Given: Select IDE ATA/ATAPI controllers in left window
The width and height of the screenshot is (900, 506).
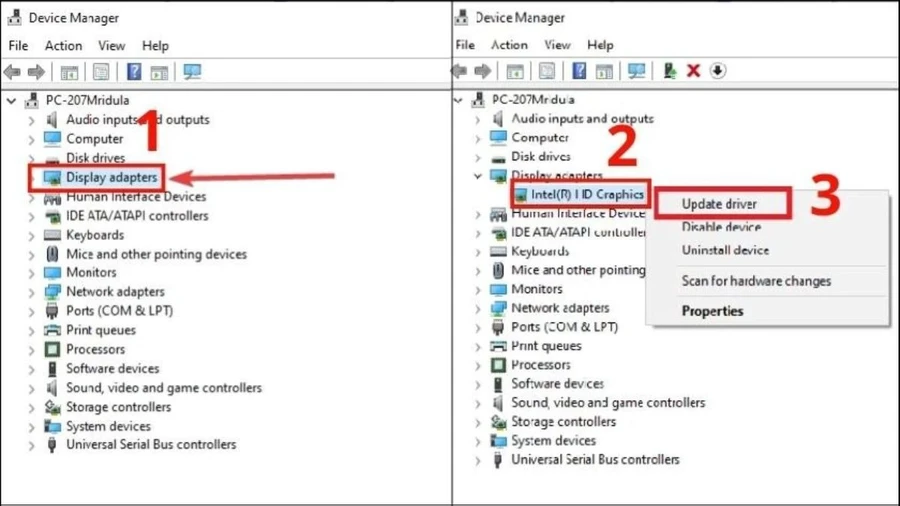Looking at the screenshot, I should pyautogui.click(x=137, y=216).
